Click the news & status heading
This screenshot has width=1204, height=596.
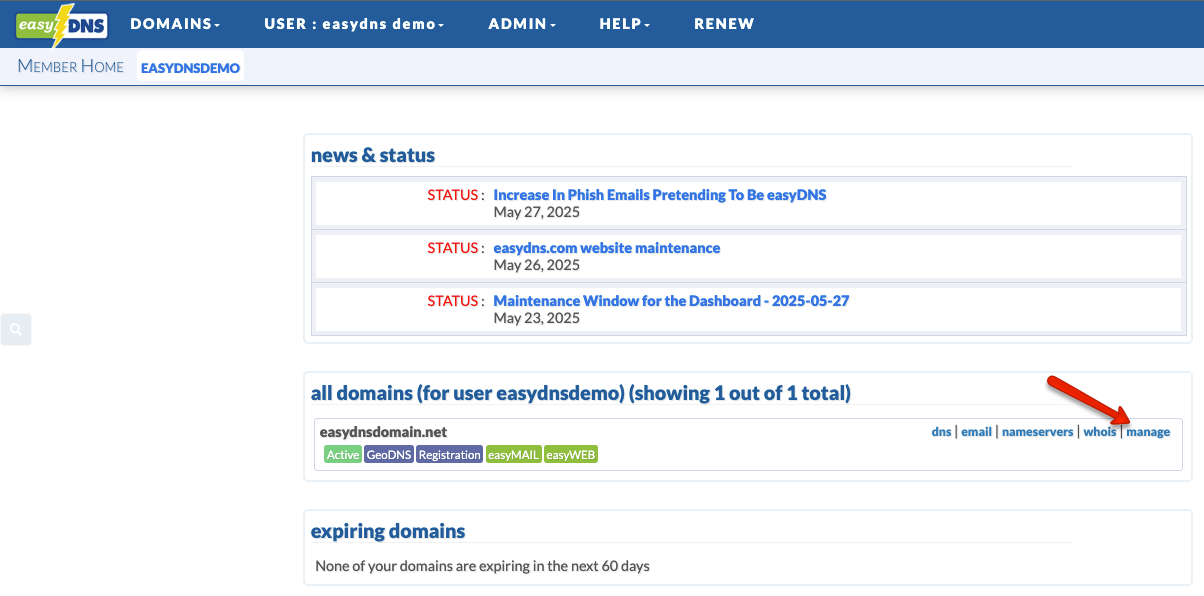click(x=373, y=155)
